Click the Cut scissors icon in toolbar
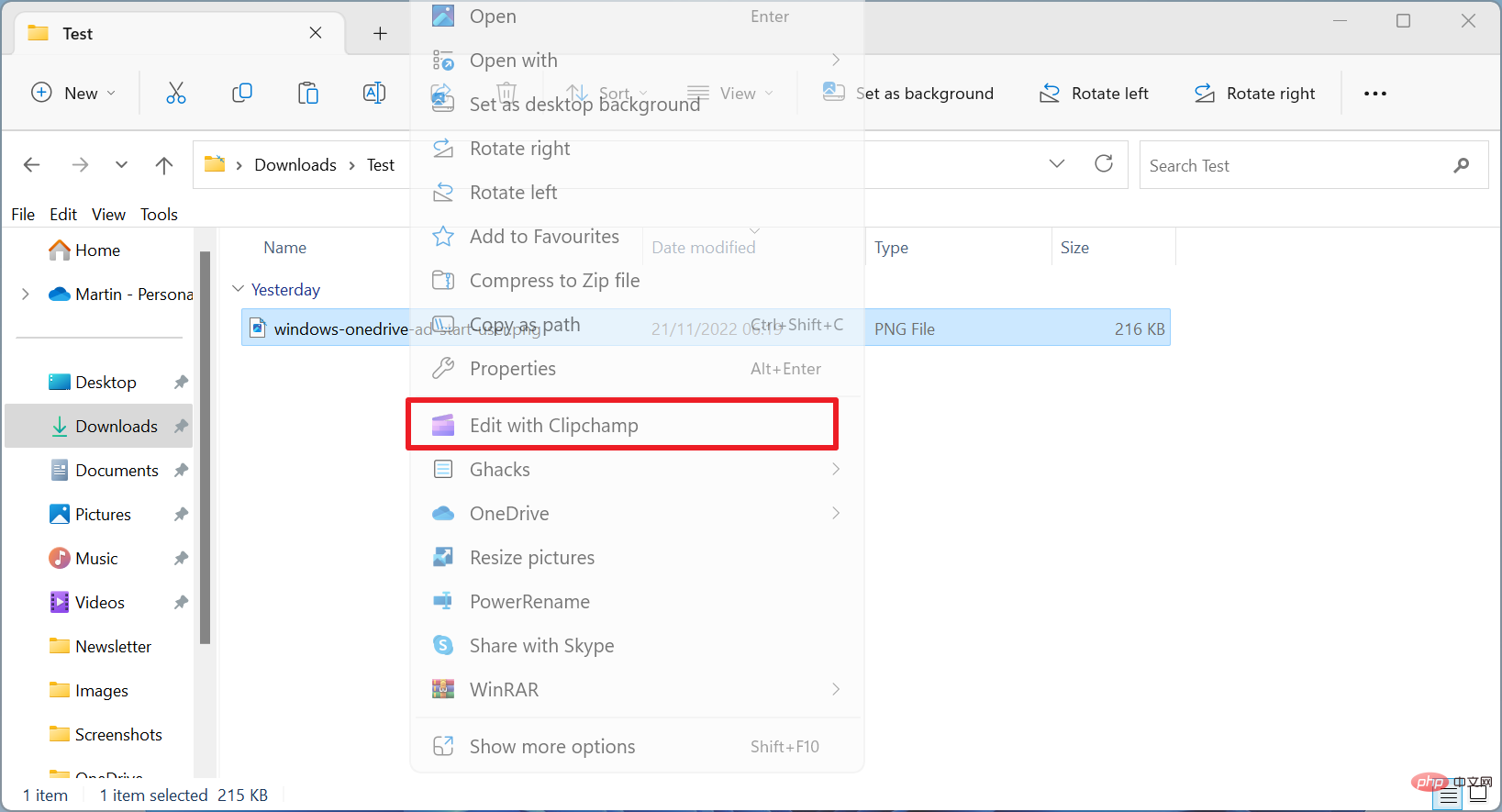Viewport: 1502px width, 812px height. point(176,93)
